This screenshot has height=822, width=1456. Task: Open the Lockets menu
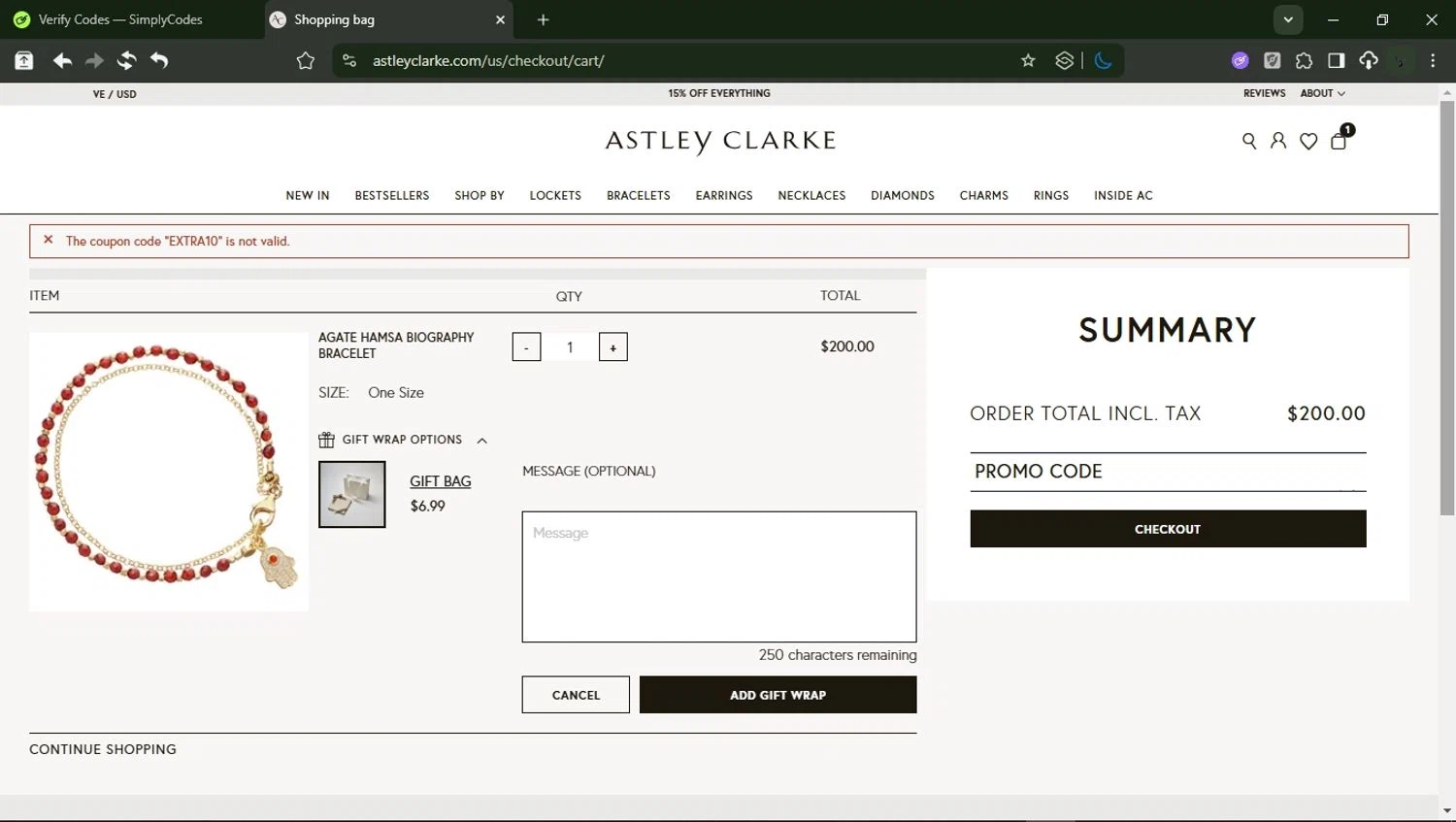tap(555, 195)
